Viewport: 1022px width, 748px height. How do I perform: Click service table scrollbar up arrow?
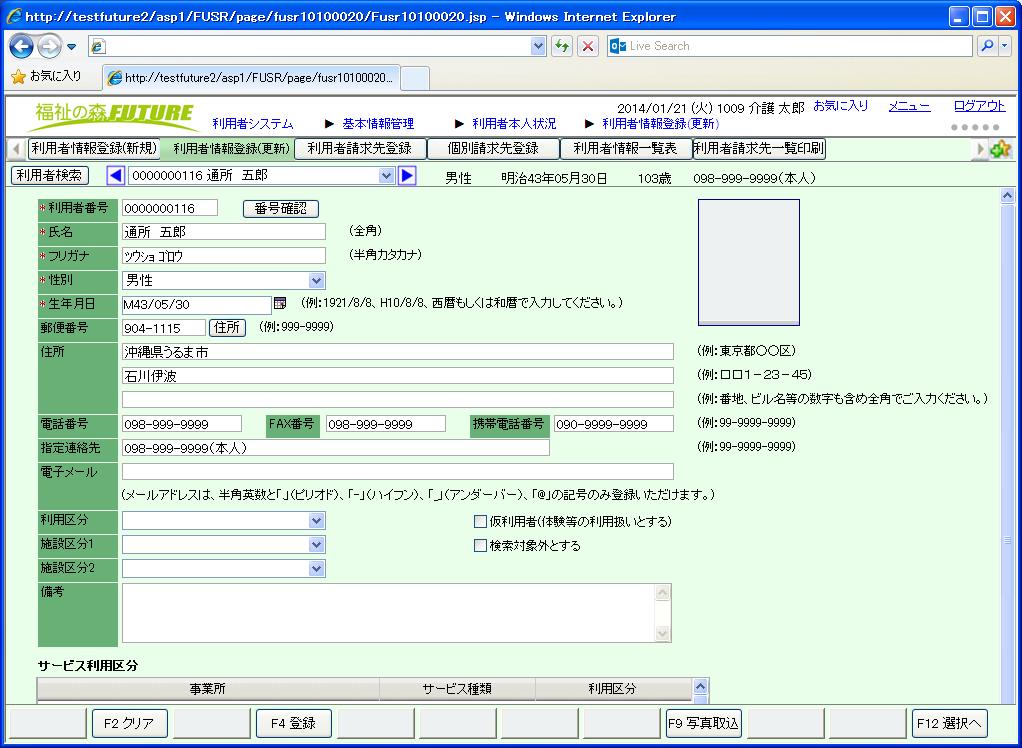pyautogui.click(x=701, y=686)
